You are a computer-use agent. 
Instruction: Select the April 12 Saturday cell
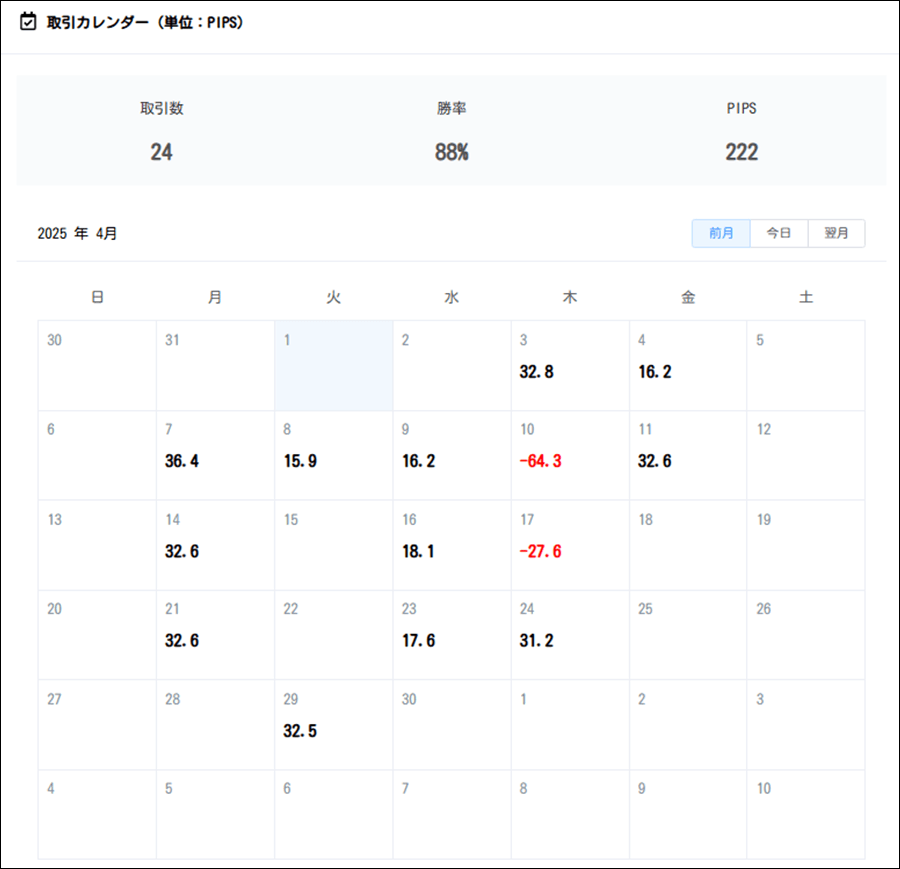(x=806, y=455)
